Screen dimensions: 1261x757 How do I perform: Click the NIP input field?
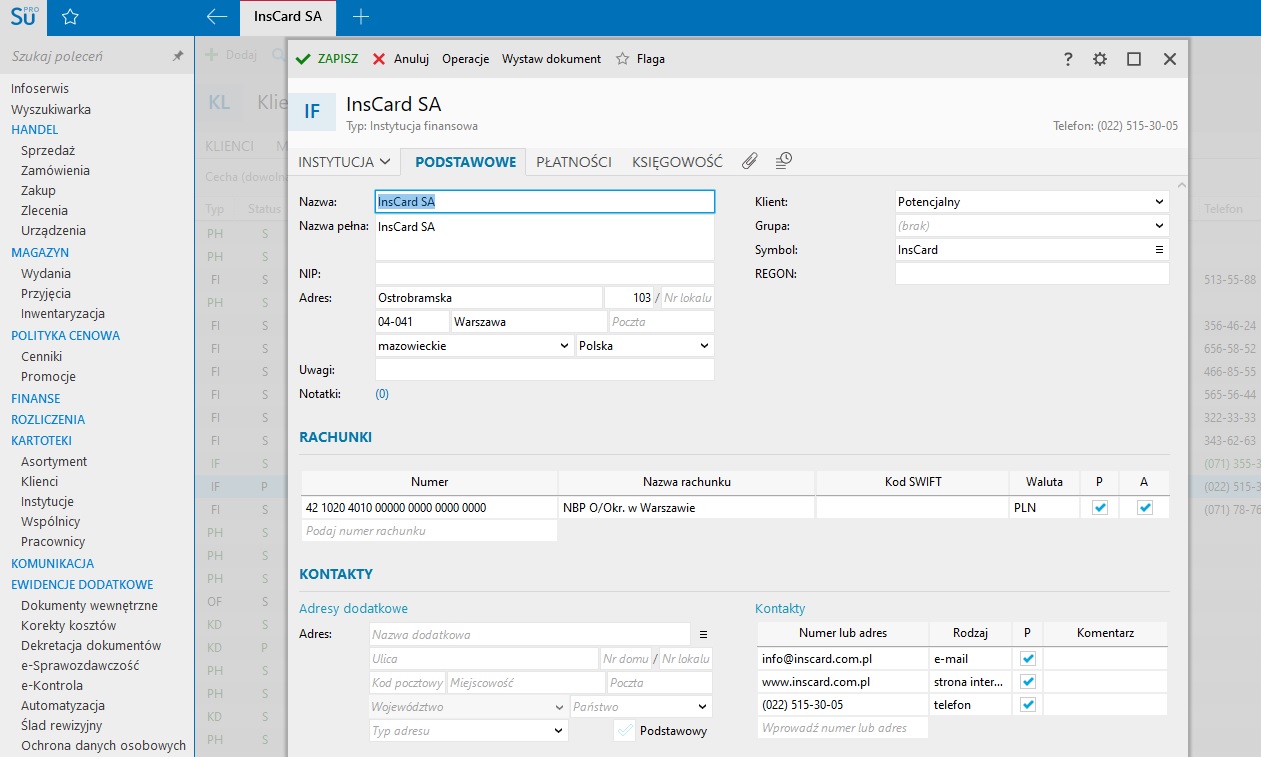coord(545,274)
